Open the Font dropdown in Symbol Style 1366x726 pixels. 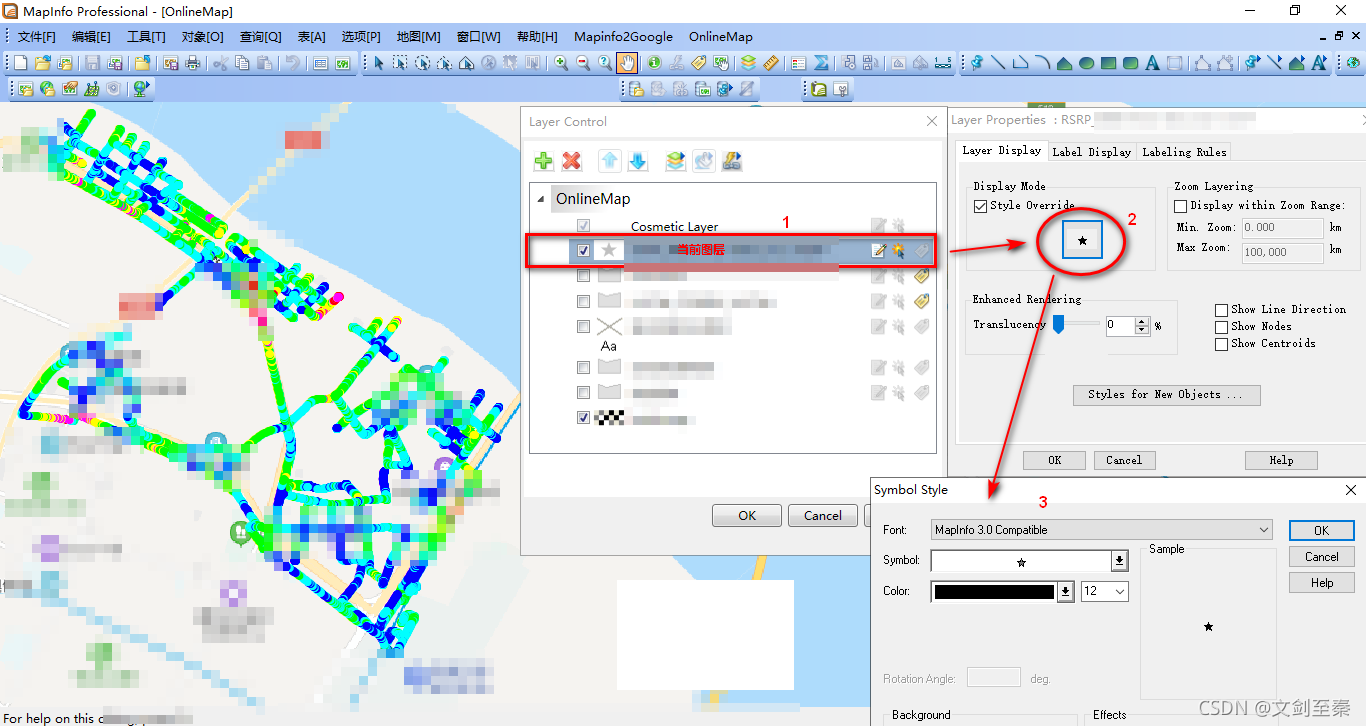tap(1264, 530)
